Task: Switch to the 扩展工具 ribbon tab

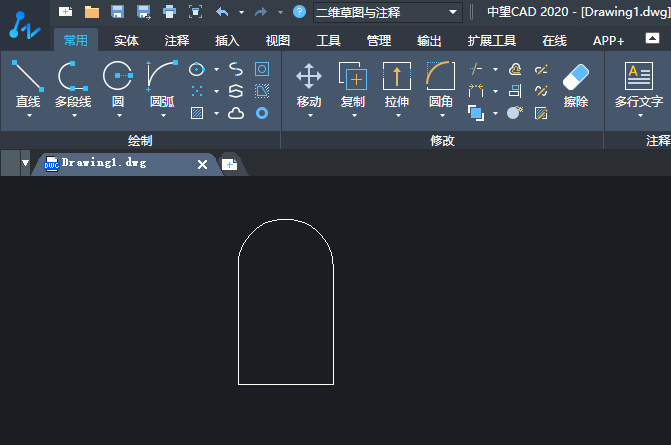Action: tap(492, 41)
